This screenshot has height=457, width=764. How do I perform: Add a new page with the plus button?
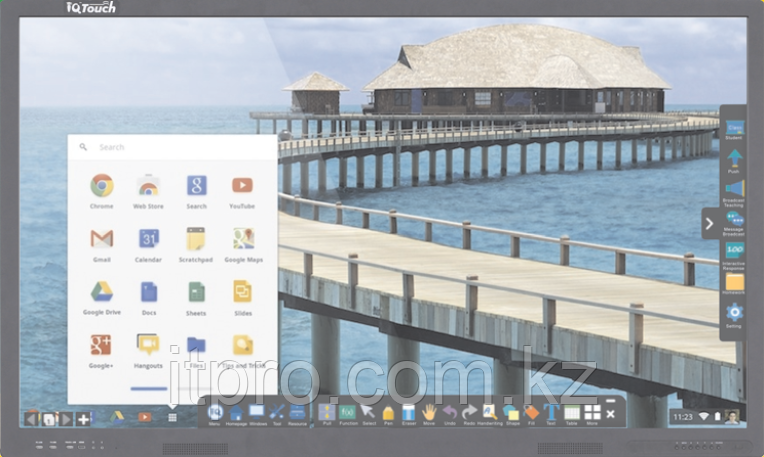pos(83,419)
